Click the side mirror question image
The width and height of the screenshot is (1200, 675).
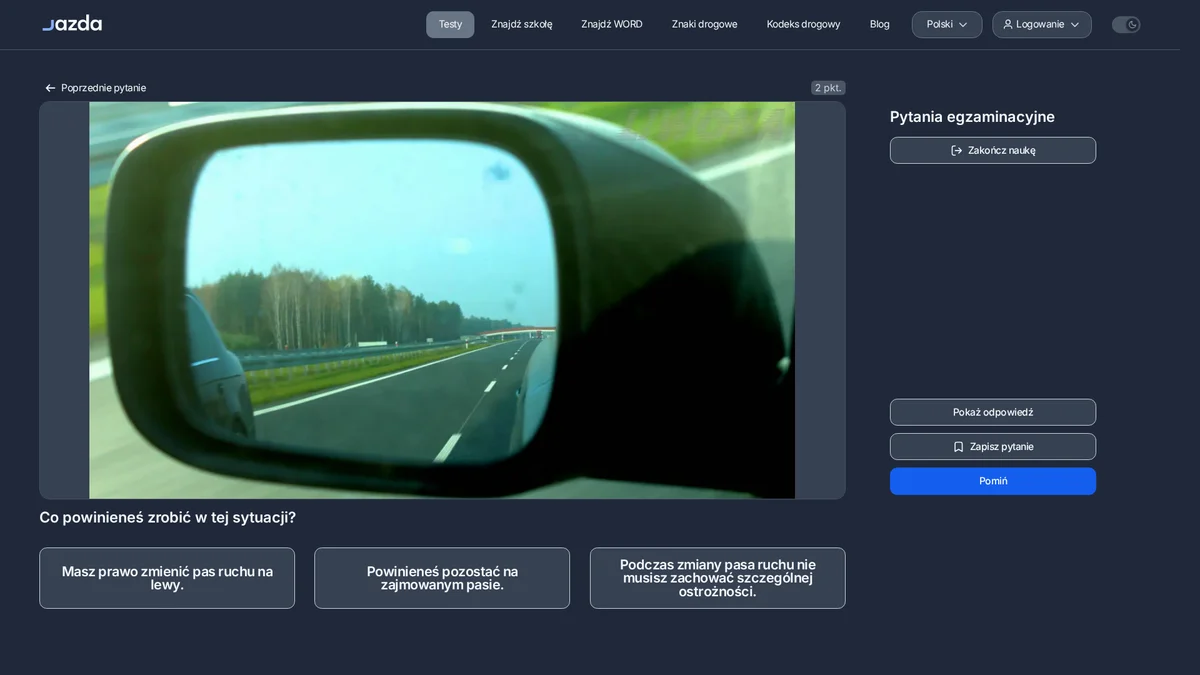click(442, 300)
